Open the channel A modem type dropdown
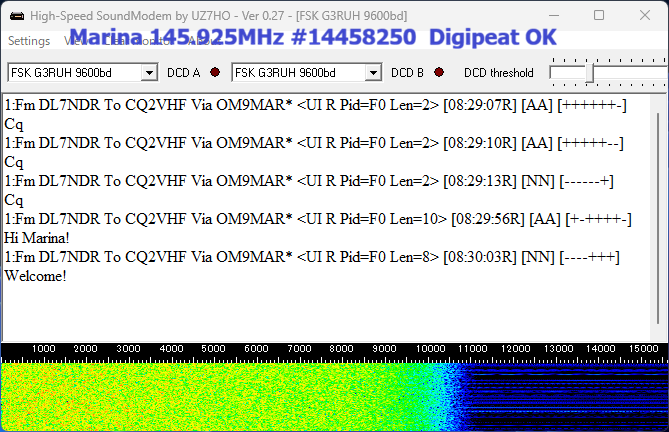 149,72
